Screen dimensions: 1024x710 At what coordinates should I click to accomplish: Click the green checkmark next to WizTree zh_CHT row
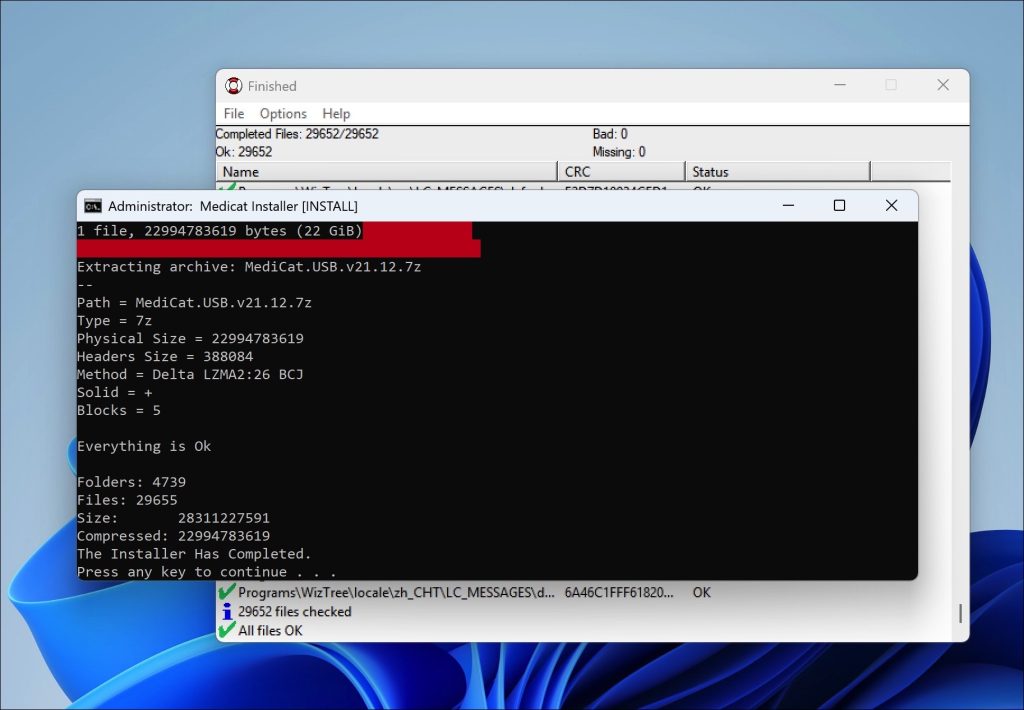227,592
